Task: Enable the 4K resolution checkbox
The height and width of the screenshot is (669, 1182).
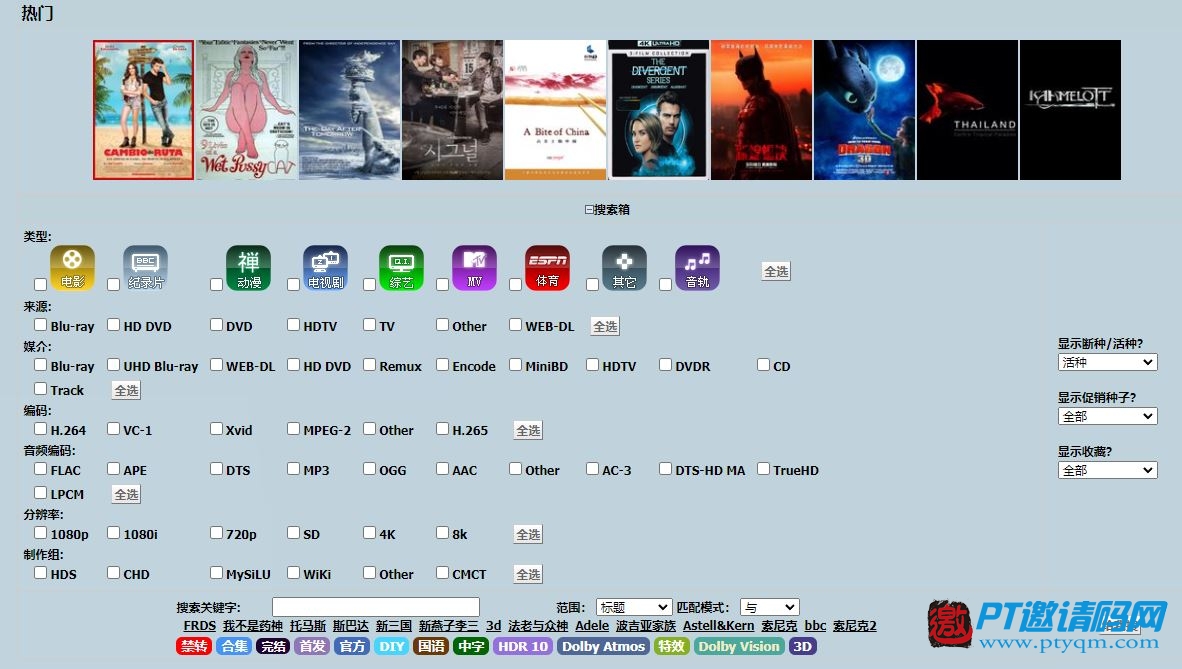Action: 369,533
